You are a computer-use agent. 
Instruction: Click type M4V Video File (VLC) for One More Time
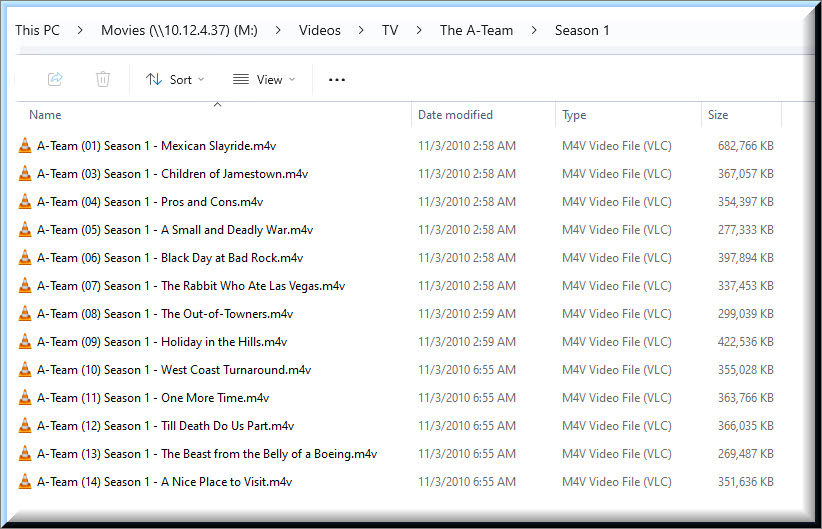(x=616, y=398)
